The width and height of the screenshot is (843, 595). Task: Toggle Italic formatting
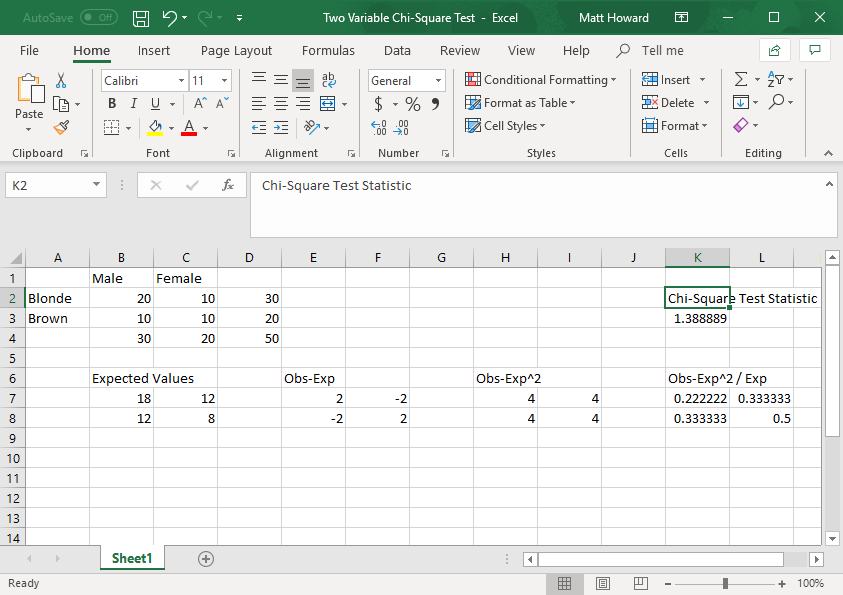(133, 103)
